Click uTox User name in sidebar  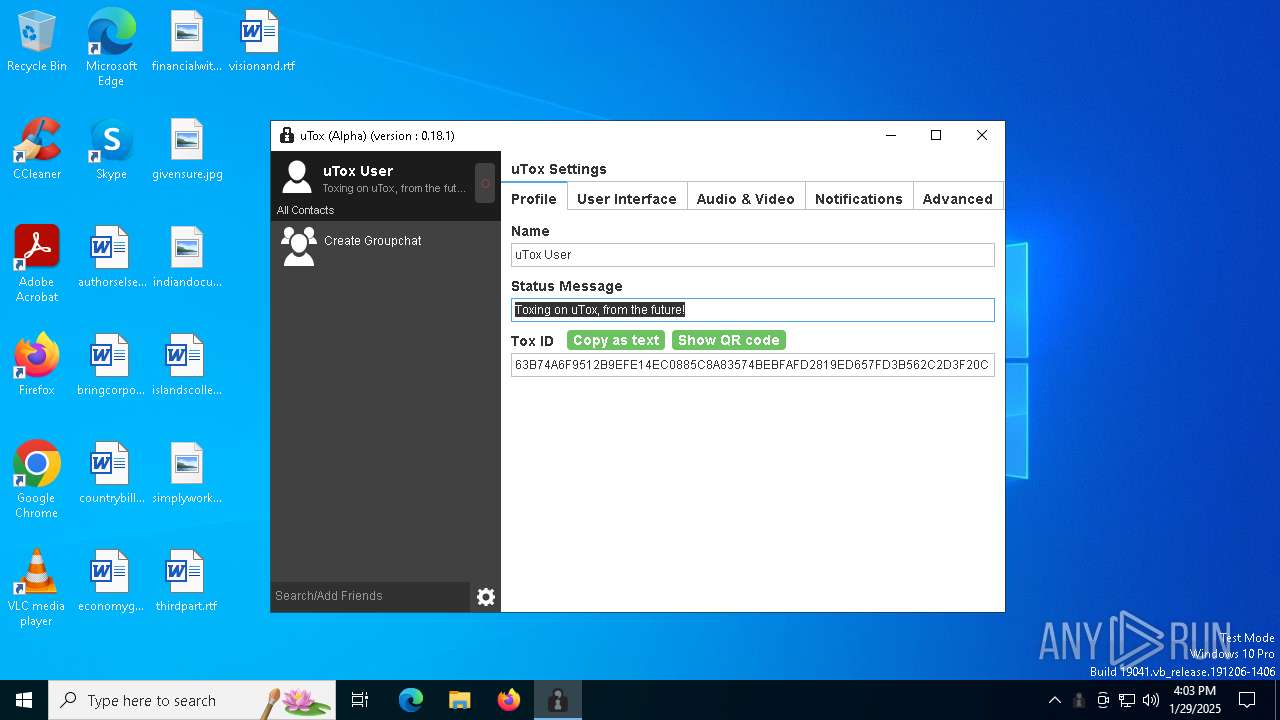[x=358, y=171]
